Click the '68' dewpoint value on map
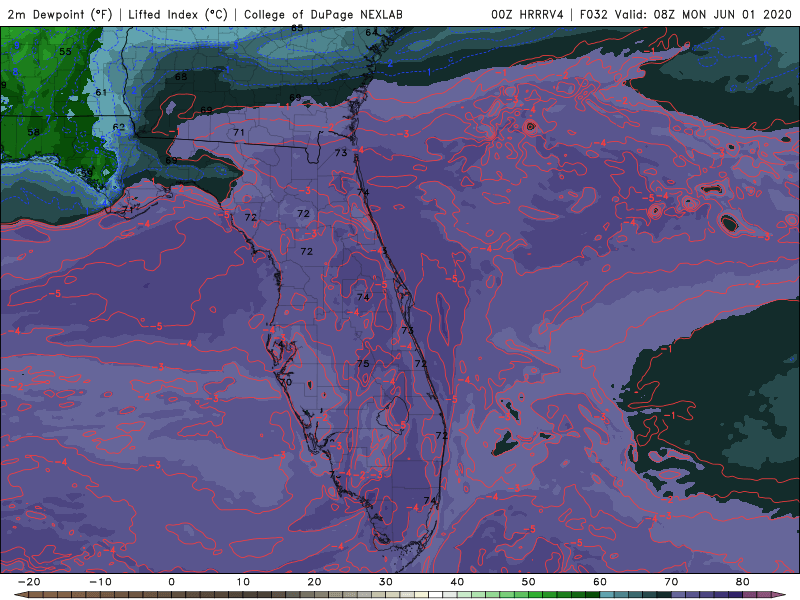 (181, 77)
